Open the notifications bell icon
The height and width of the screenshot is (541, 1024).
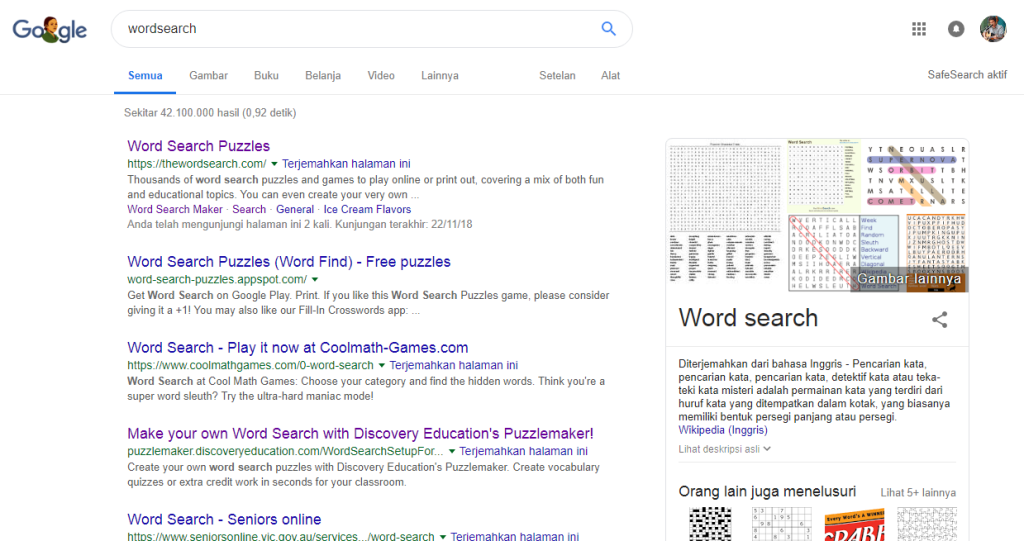pyautogui.click(x=956, y=29)
